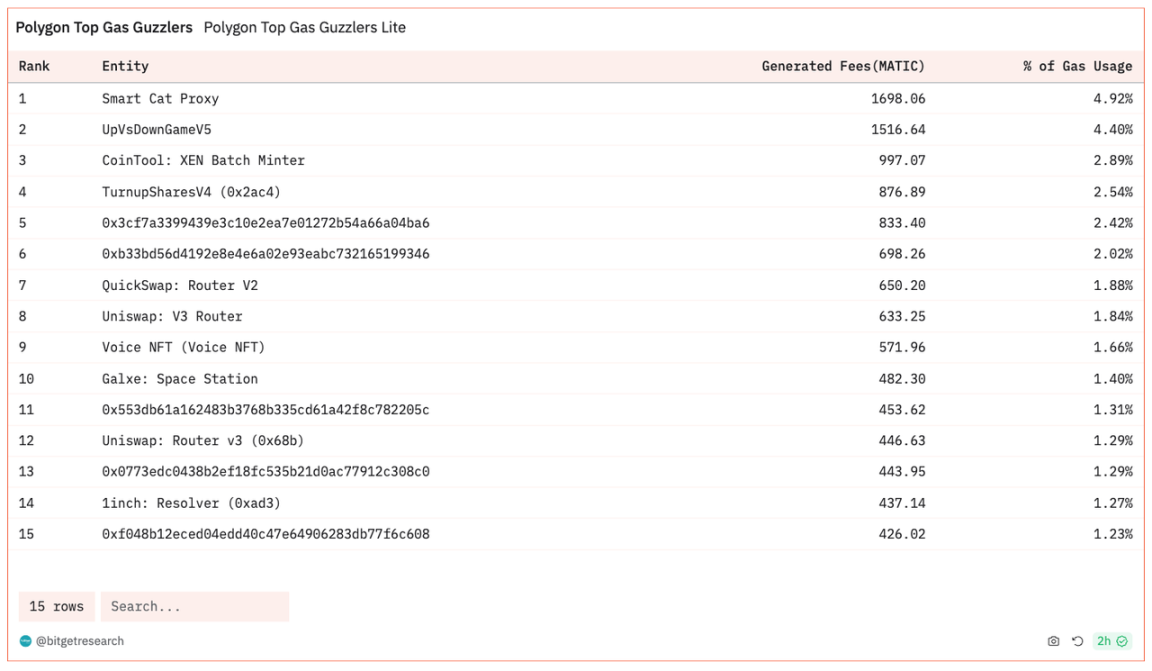
Task: Sort by the Rank column header
Action: 34,66
